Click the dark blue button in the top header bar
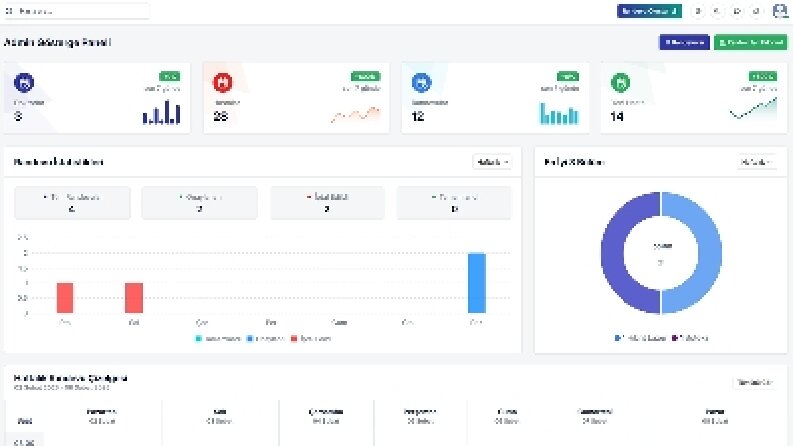The image size is (793, 446). click(649, 11)
